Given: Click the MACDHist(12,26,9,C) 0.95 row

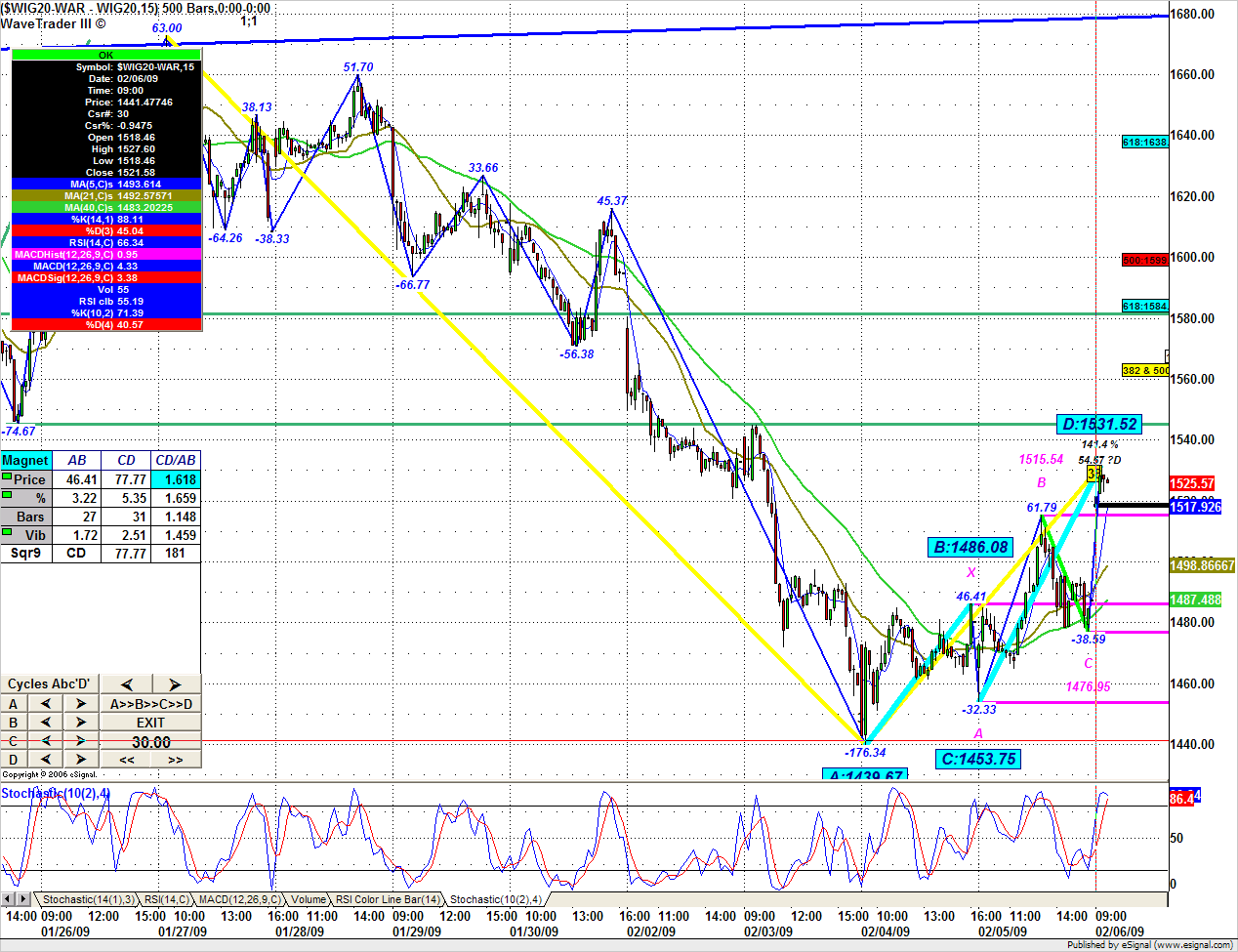Looking at the screenshot, I should point(106,255).
